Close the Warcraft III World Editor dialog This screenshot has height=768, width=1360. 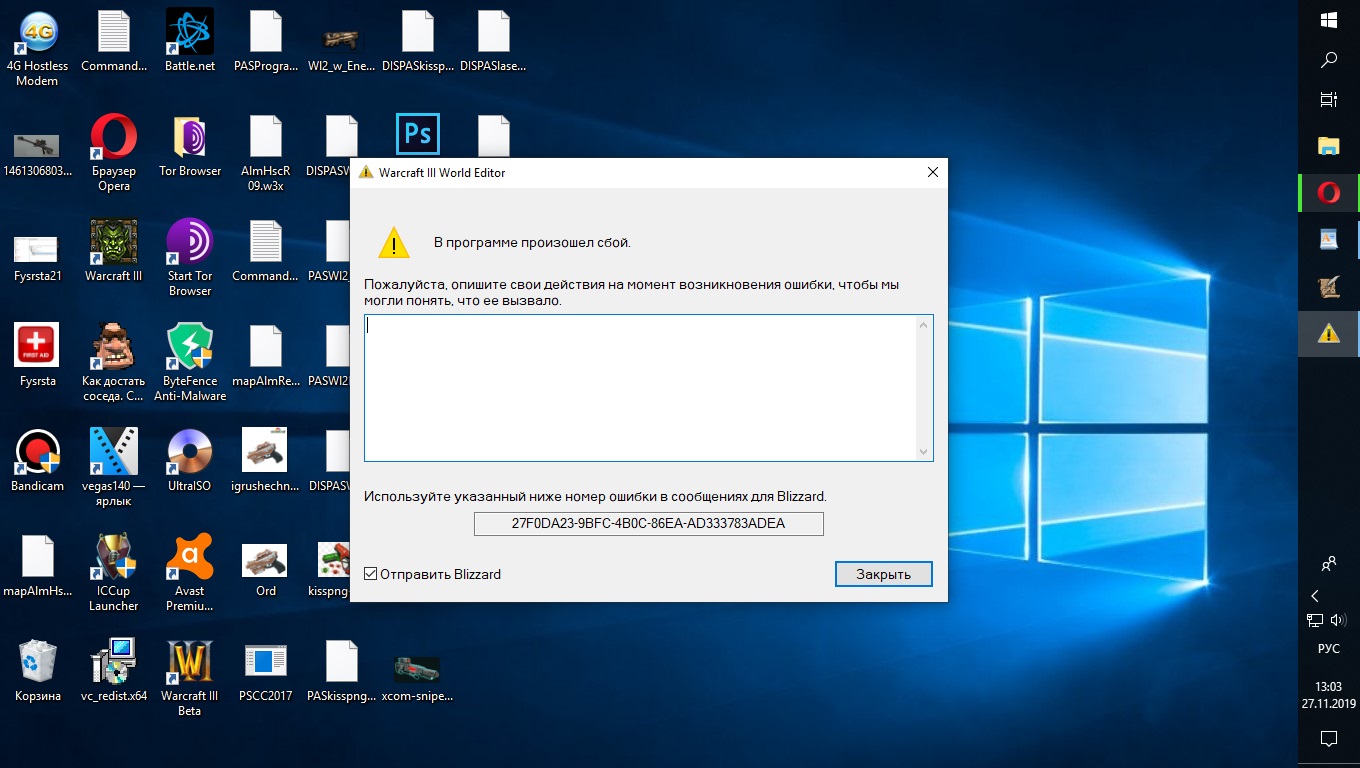[x=932, y=172]
